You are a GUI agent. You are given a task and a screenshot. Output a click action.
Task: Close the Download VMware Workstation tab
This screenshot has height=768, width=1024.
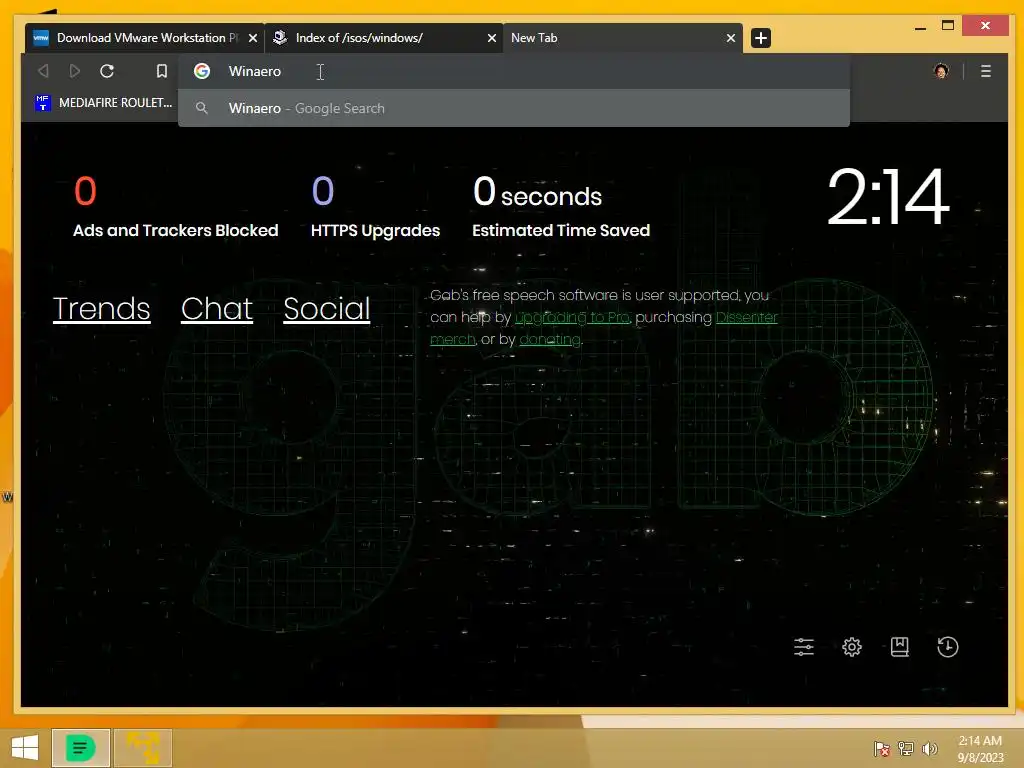click(253, 39)
